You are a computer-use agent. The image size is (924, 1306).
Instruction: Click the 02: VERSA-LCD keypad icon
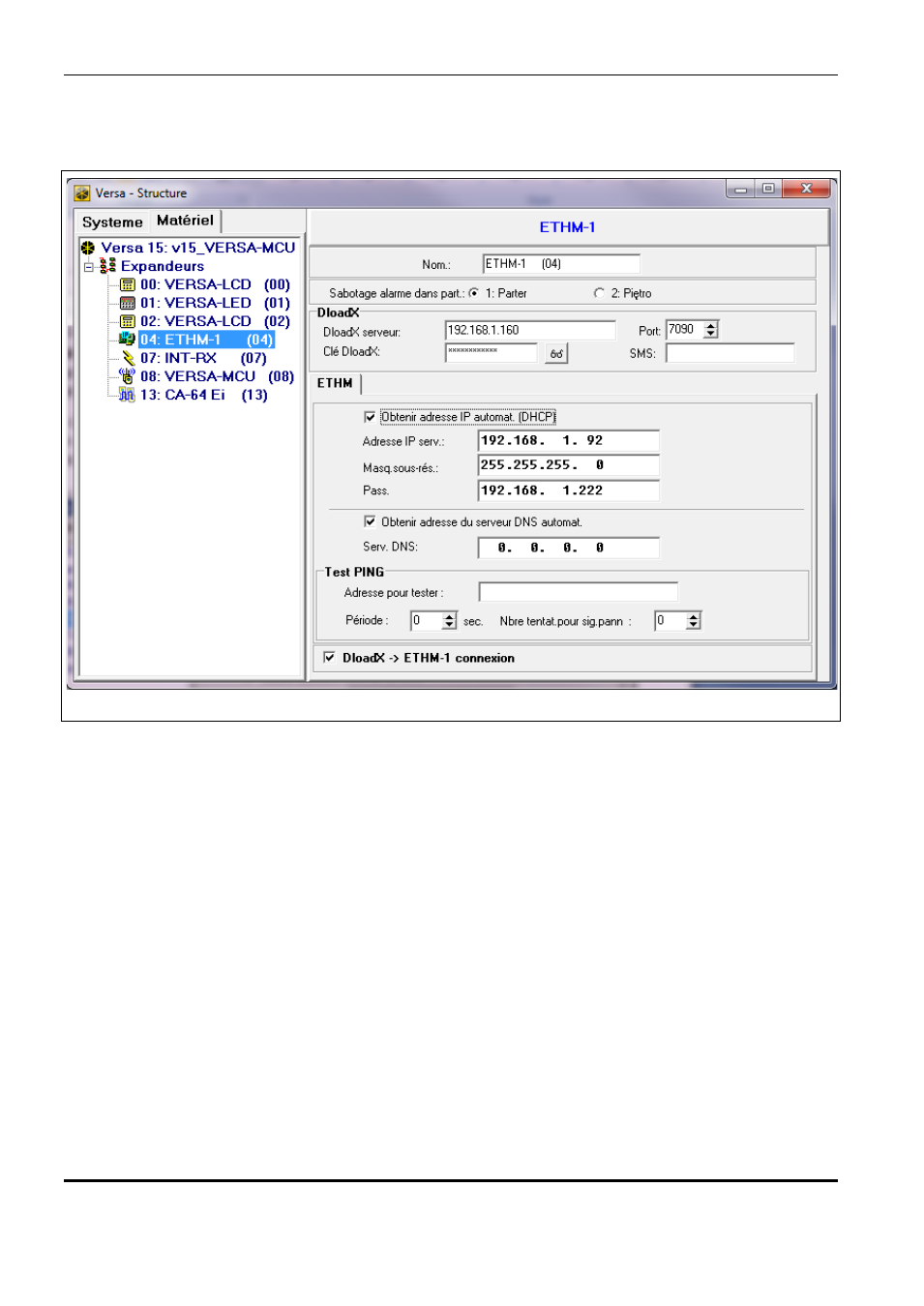127,321
